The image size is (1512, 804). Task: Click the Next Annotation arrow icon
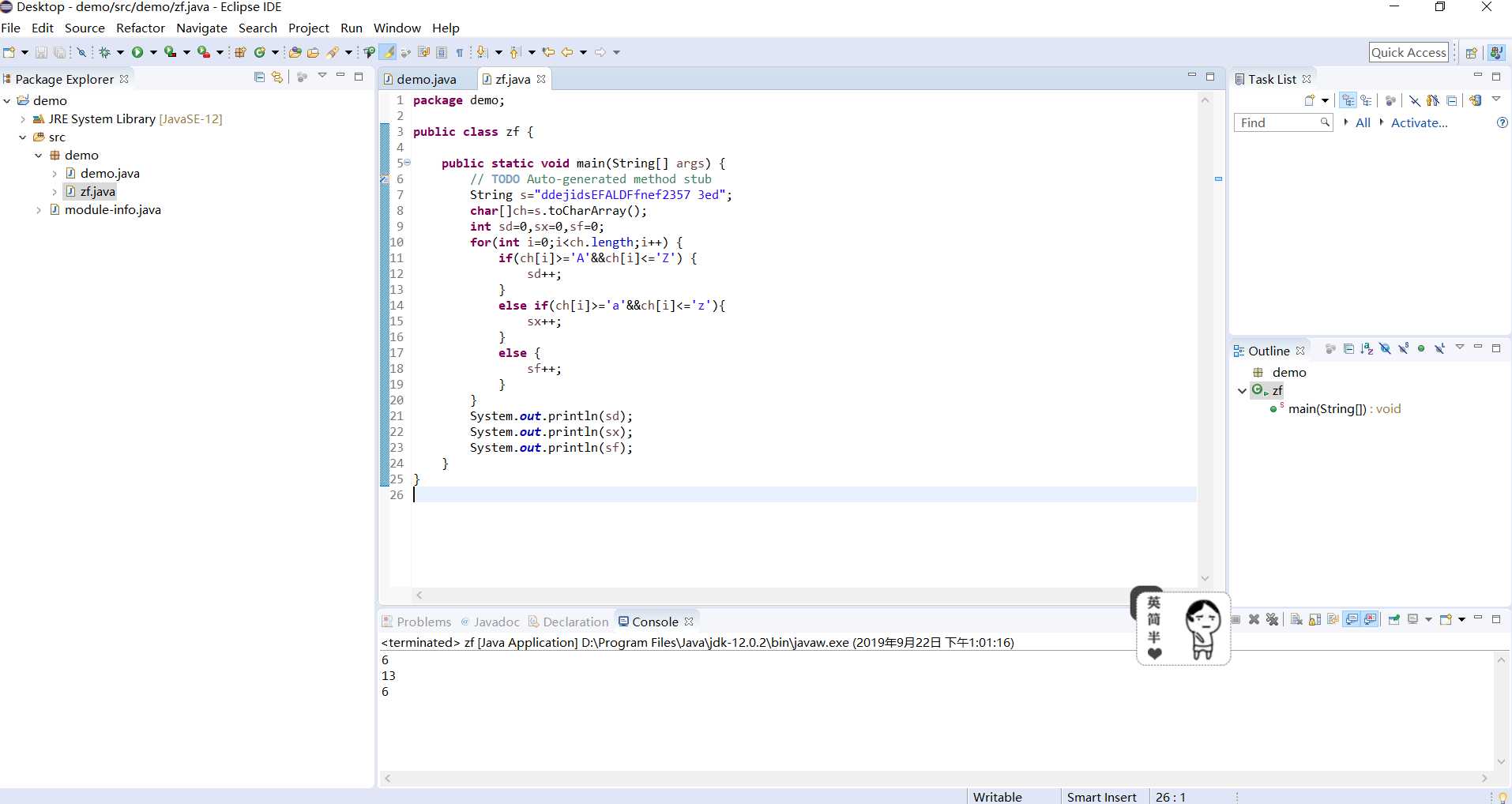[482, 52]
